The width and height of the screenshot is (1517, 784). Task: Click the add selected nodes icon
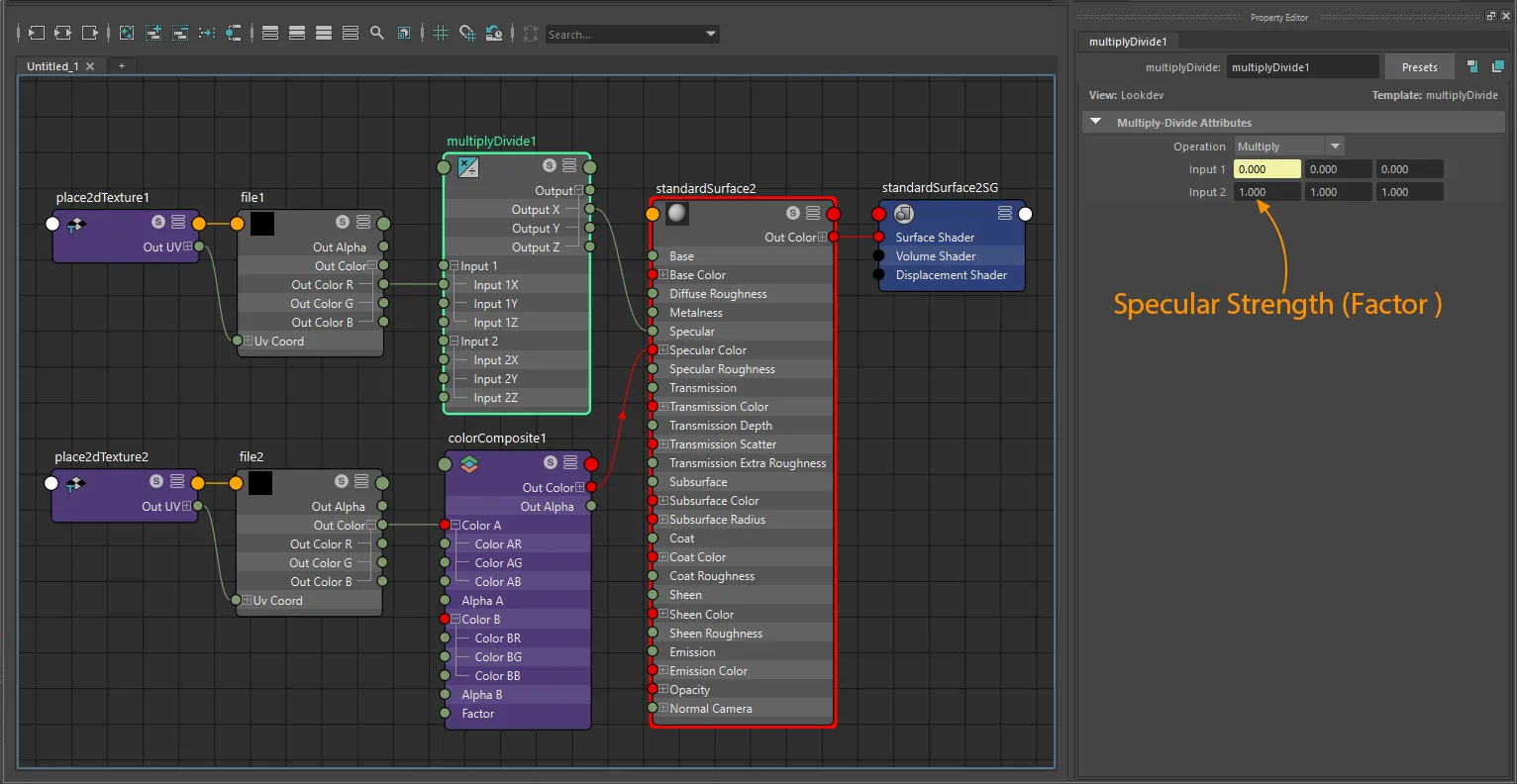click(153, 33)
